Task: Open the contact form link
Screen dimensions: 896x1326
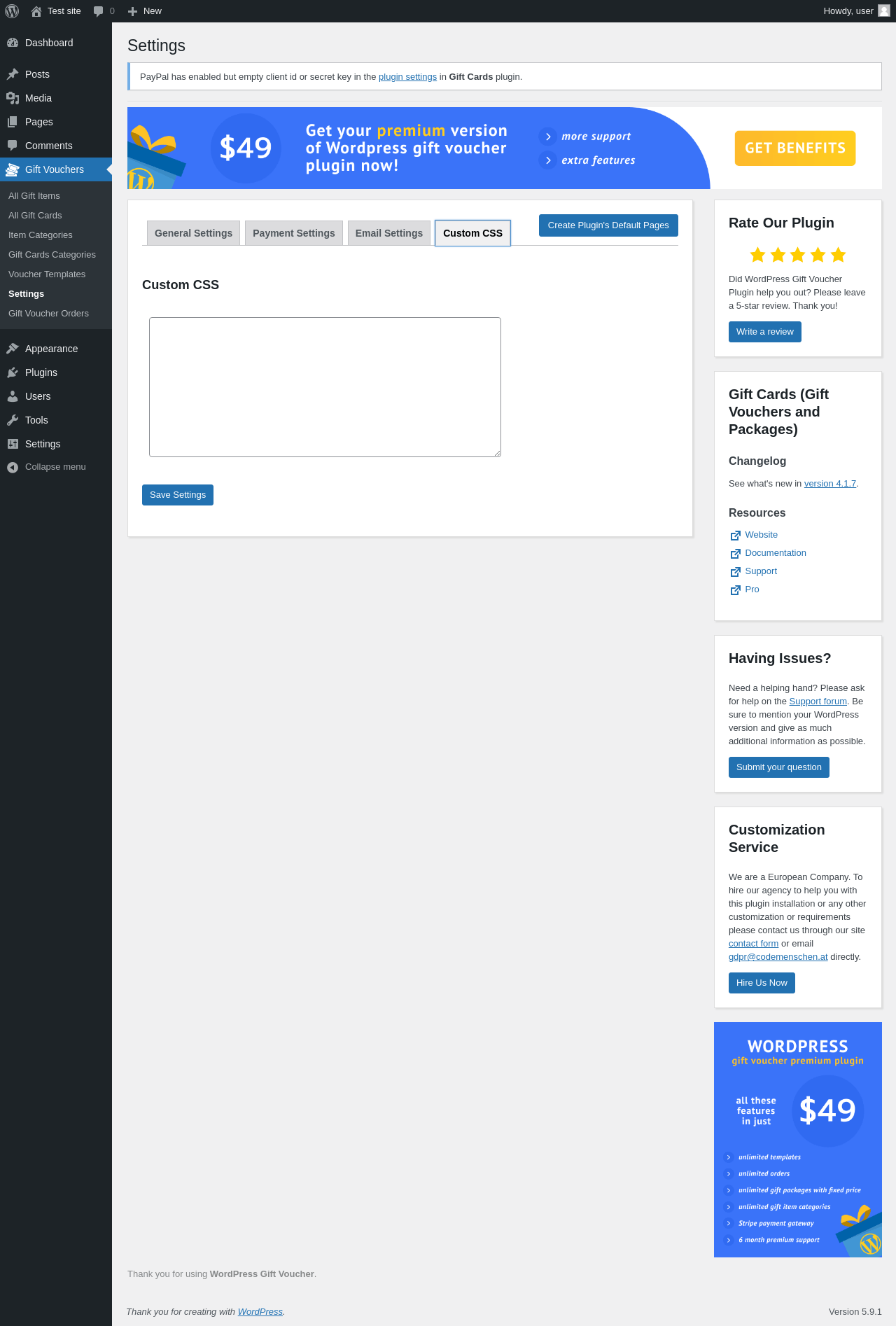Action: coord(753,944)
